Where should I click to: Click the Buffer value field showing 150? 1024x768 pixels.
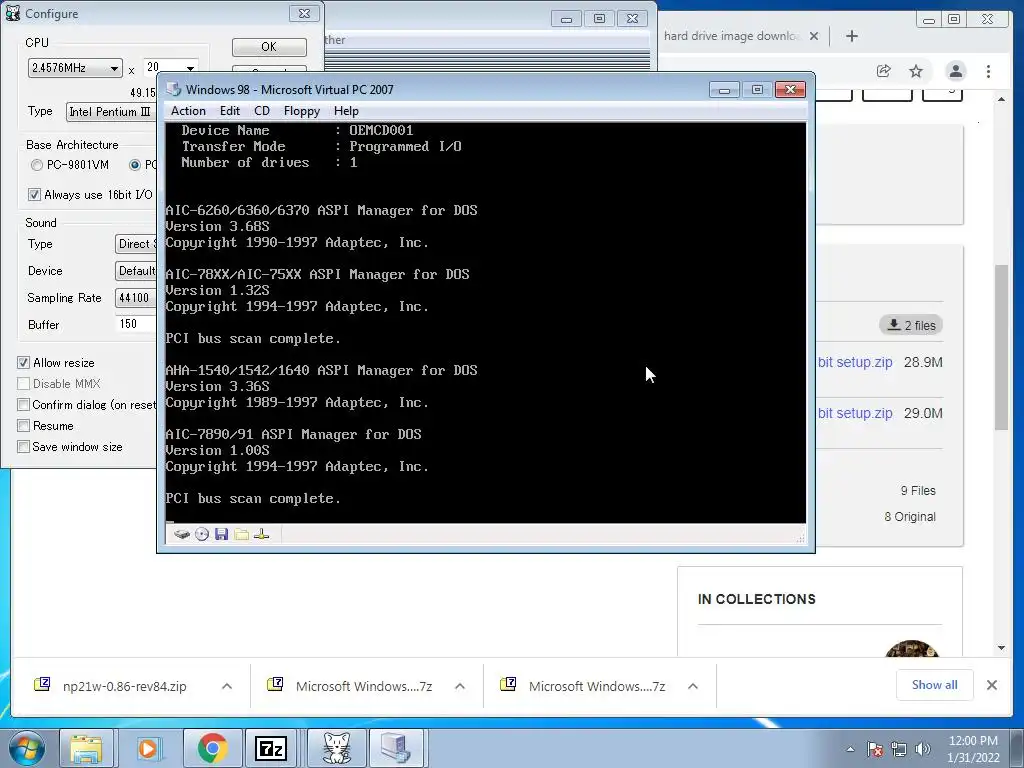pyautogui.click(x=136, y=324)
